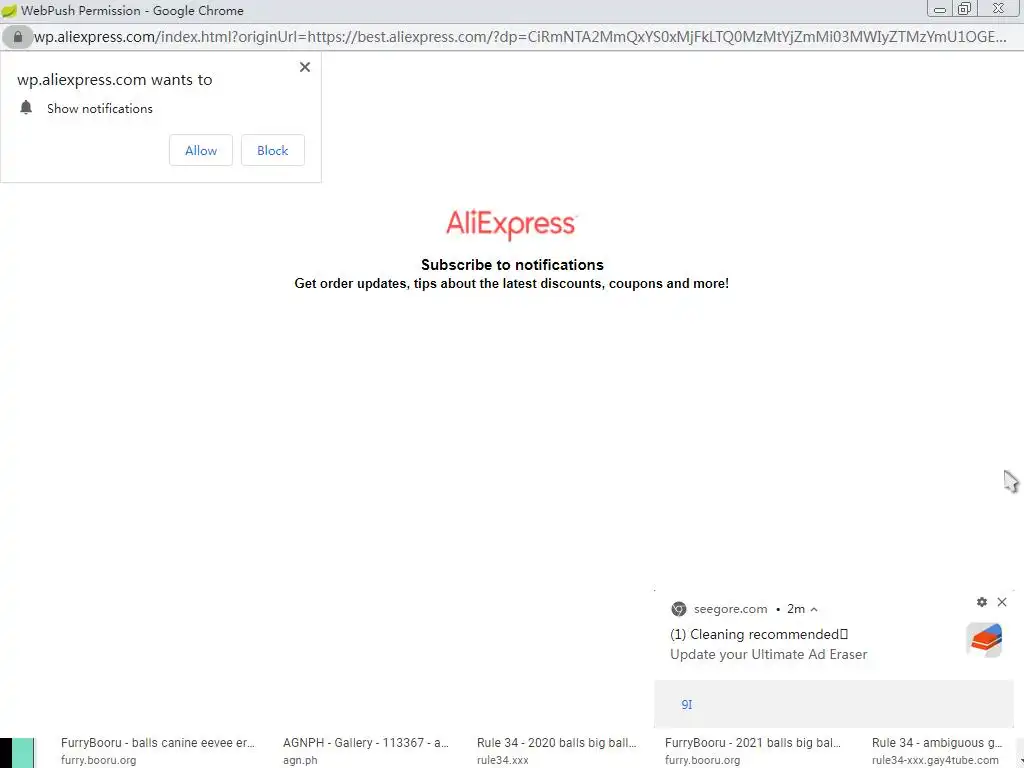Click the bell icon beside Show notifications
Viewport: 1024px width, 768px height.
coord(26,108)
